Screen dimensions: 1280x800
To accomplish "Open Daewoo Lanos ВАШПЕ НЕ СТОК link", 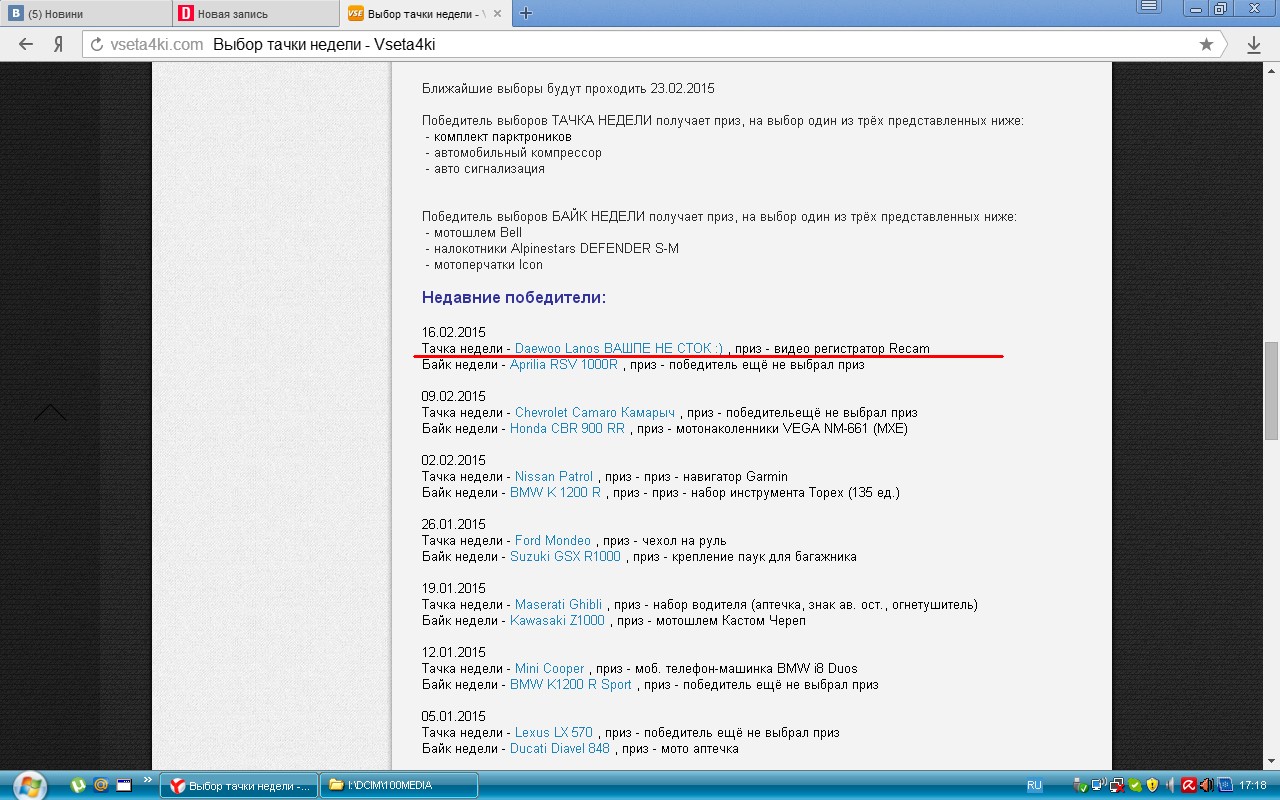I will click(x=619, y=348).
